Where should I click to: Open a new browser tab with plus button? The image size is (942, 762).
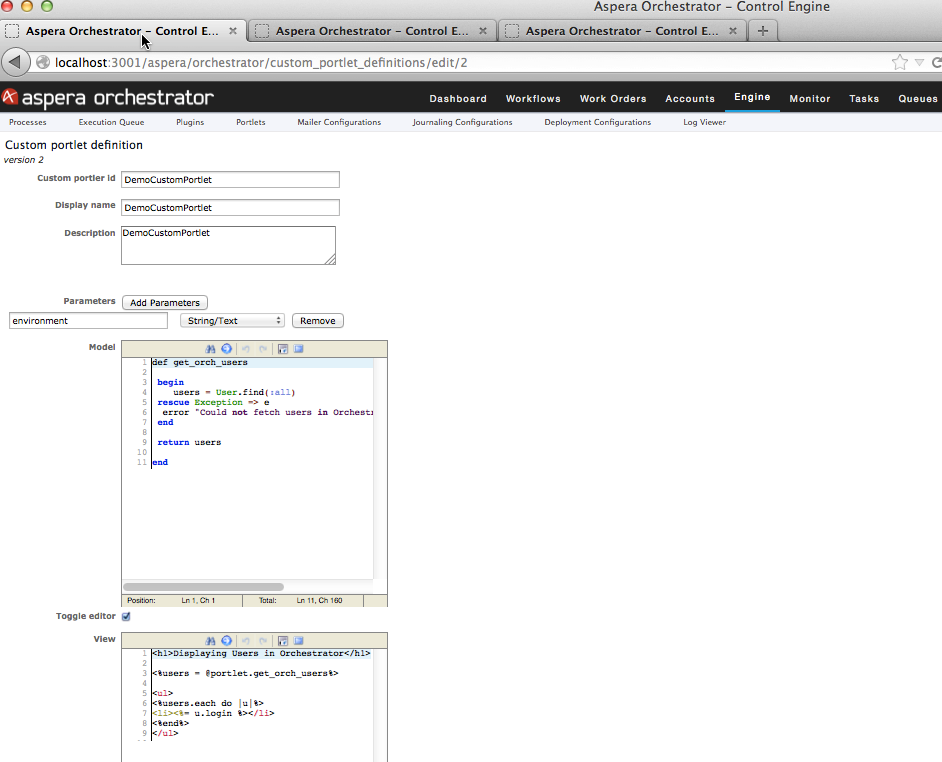762,31
